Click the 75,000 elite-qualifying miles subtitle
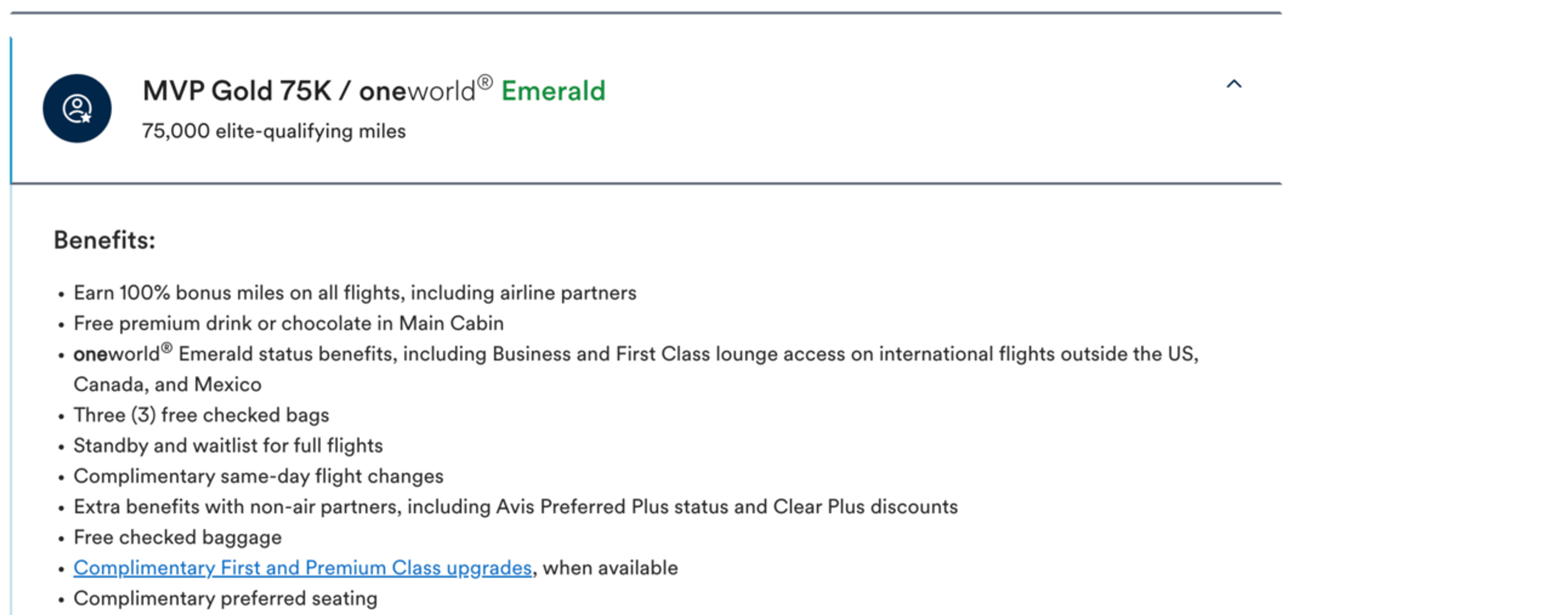The height and width of the screenshot is (615, 1568). (x=274, y=131)
